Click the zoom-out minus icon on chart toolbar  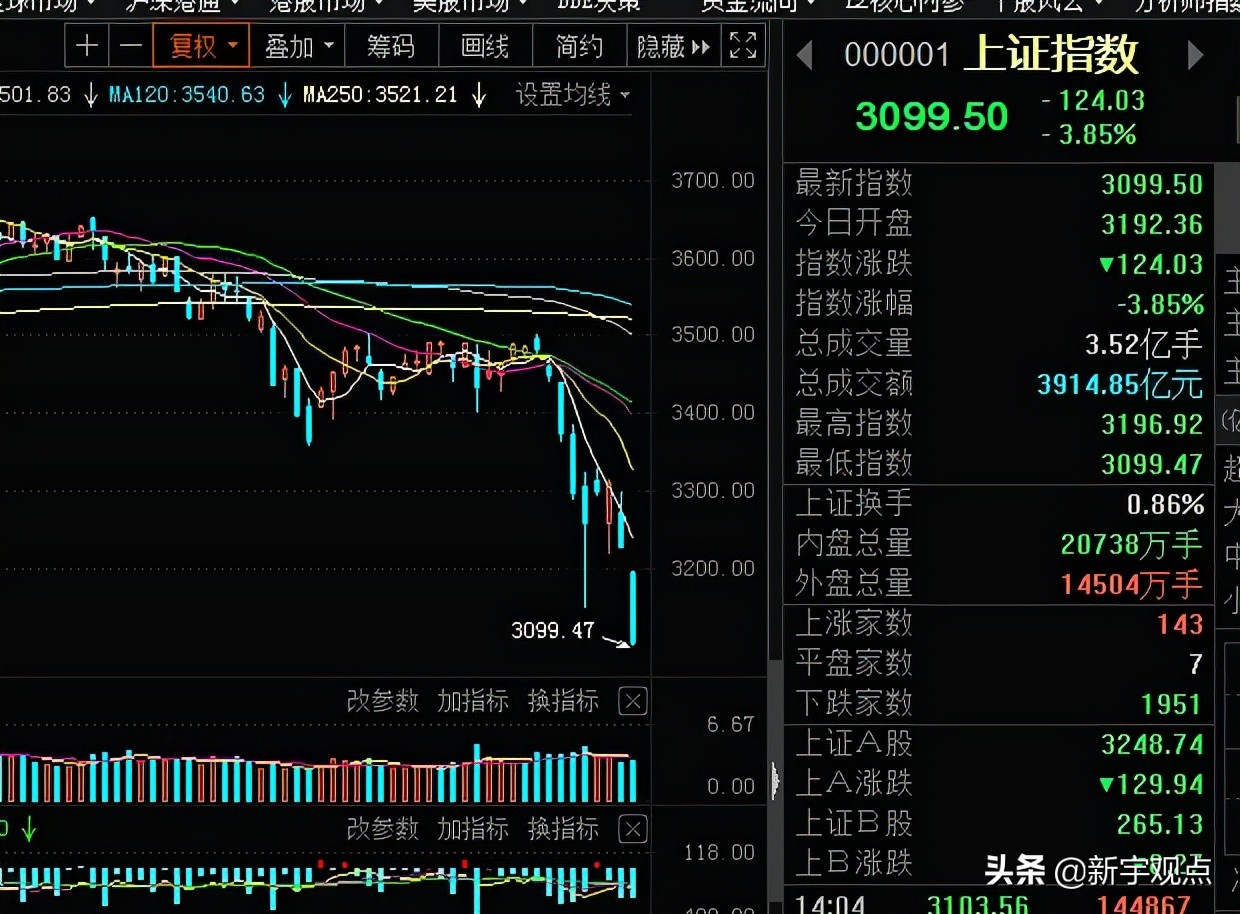point(130,46)
